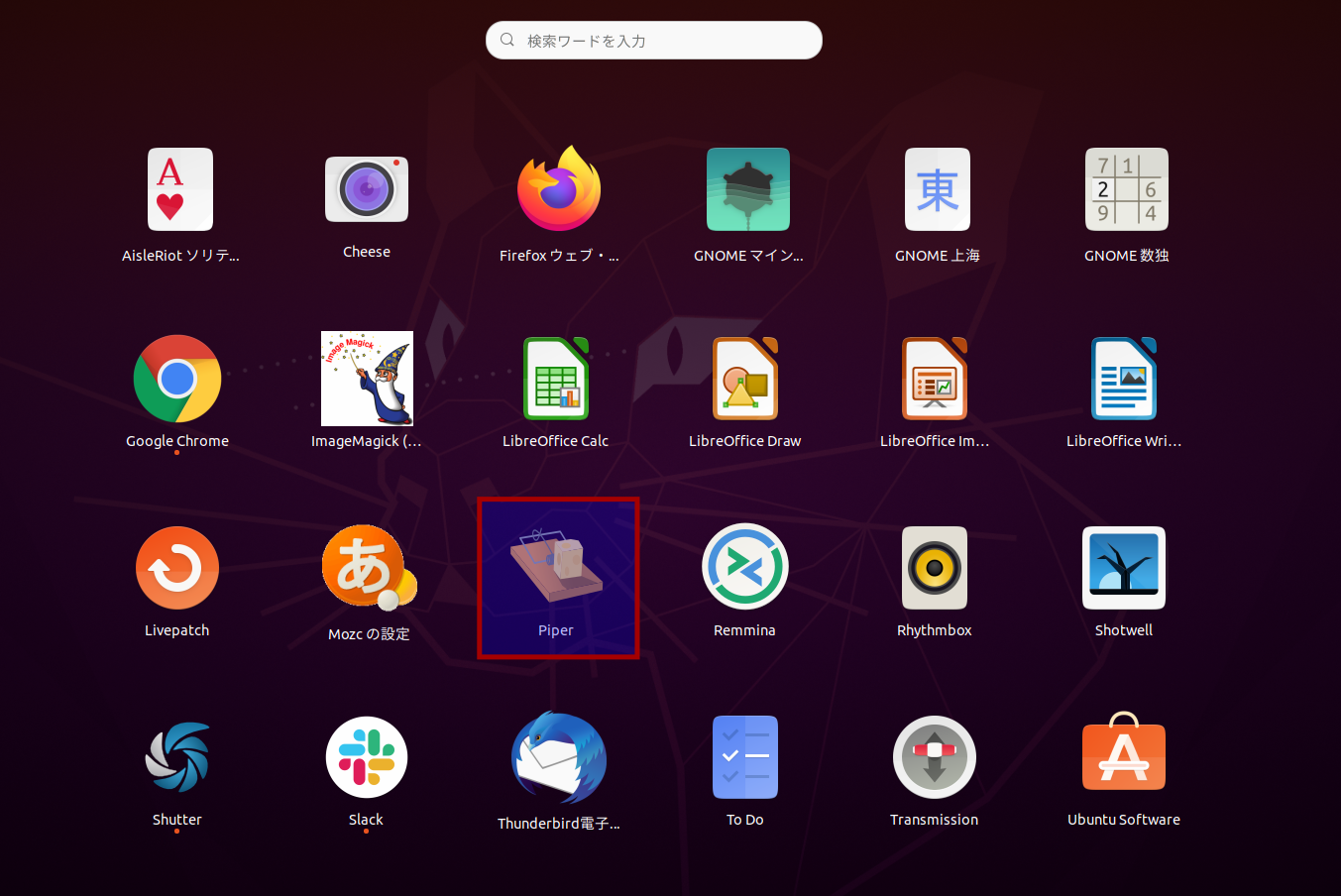Viewport: 1341px width, 896px height.
Task: Click the 検索ワードを入力 search field
Action: pos(654,41)
